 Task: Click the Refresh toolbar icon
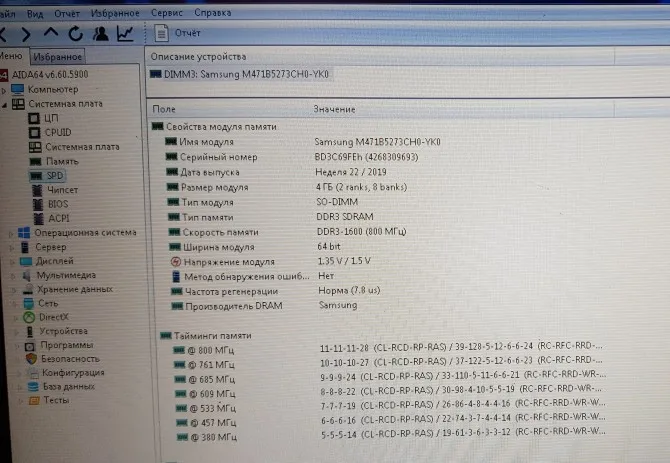point(76,33)
